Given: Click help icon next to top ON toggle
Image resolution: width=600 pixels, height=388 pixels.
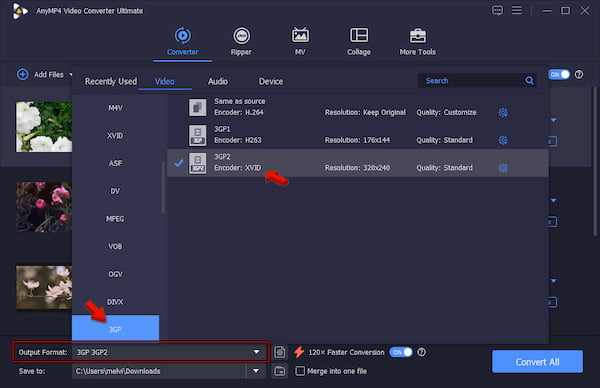Looking at the screenshot, I should pos(579,74).
